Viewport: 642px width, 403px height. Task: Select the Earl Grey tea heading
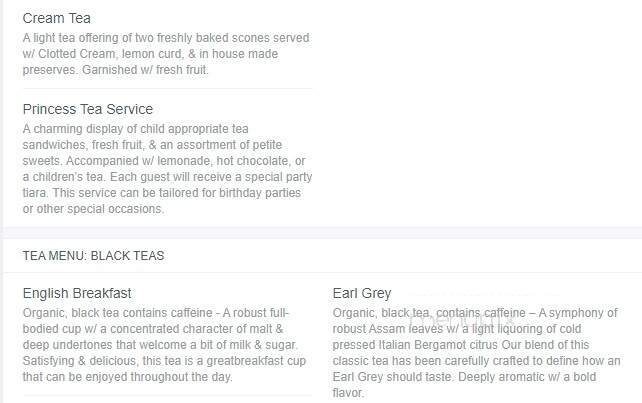(x=362, y=293)
